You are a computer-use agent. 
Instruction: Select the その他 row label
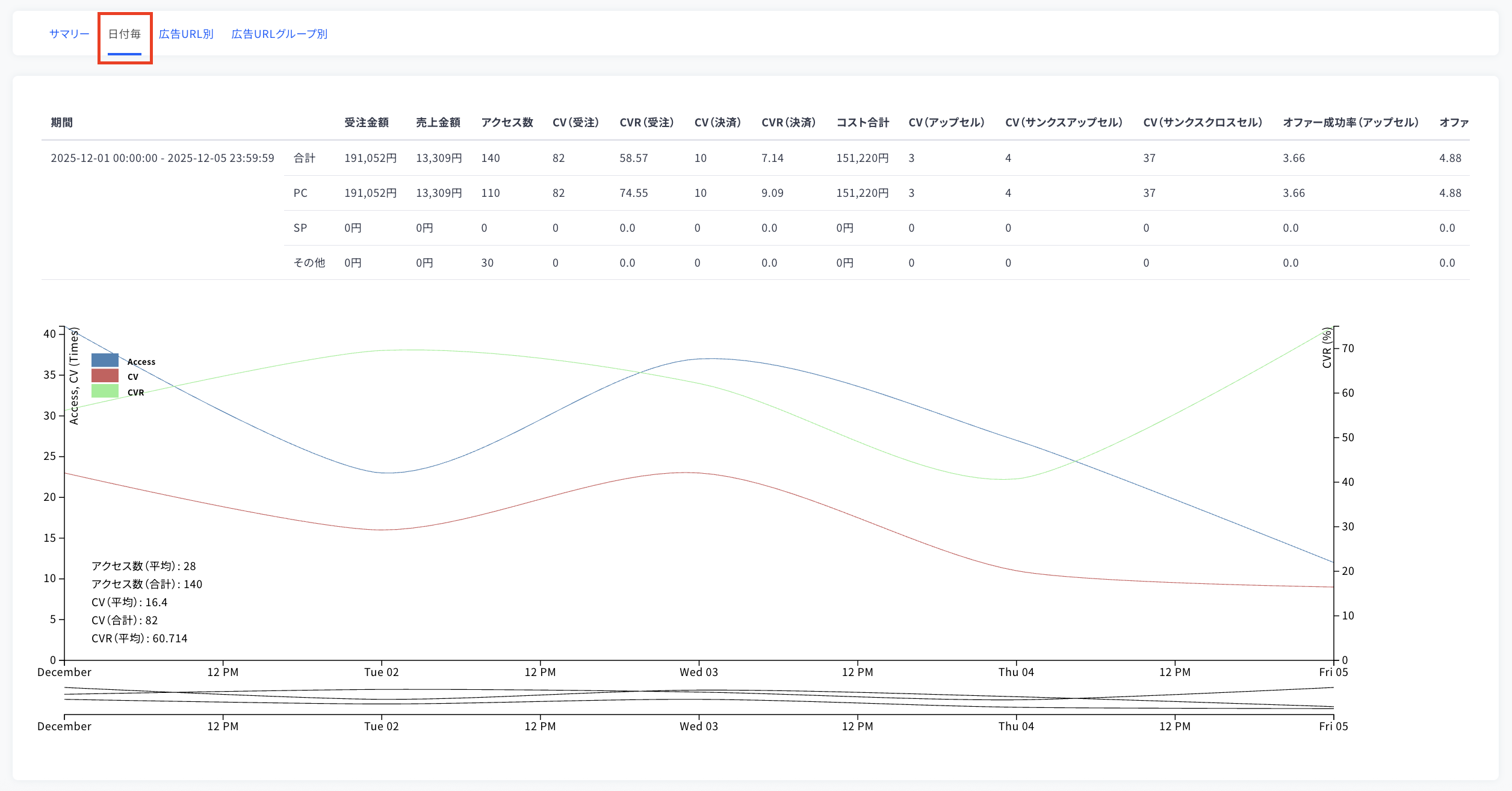pos(309,263)
